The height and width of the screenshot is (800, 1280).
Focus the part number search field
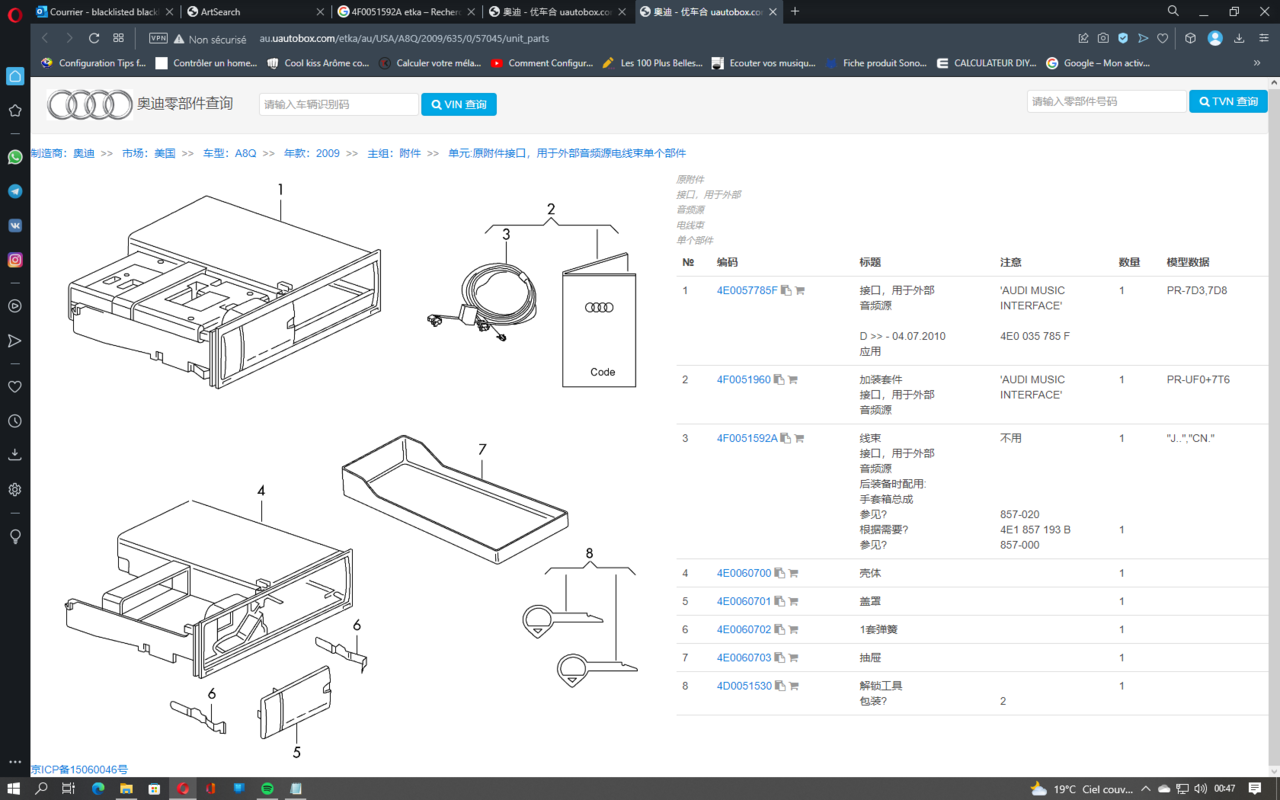point(1106,102)
